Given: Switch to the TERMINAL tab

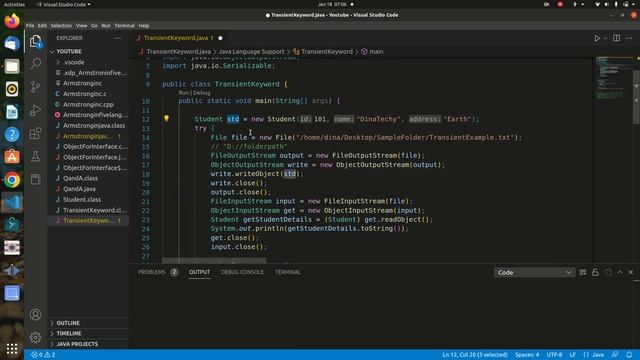Looking at the screenshot, I should tap(287, 272).
